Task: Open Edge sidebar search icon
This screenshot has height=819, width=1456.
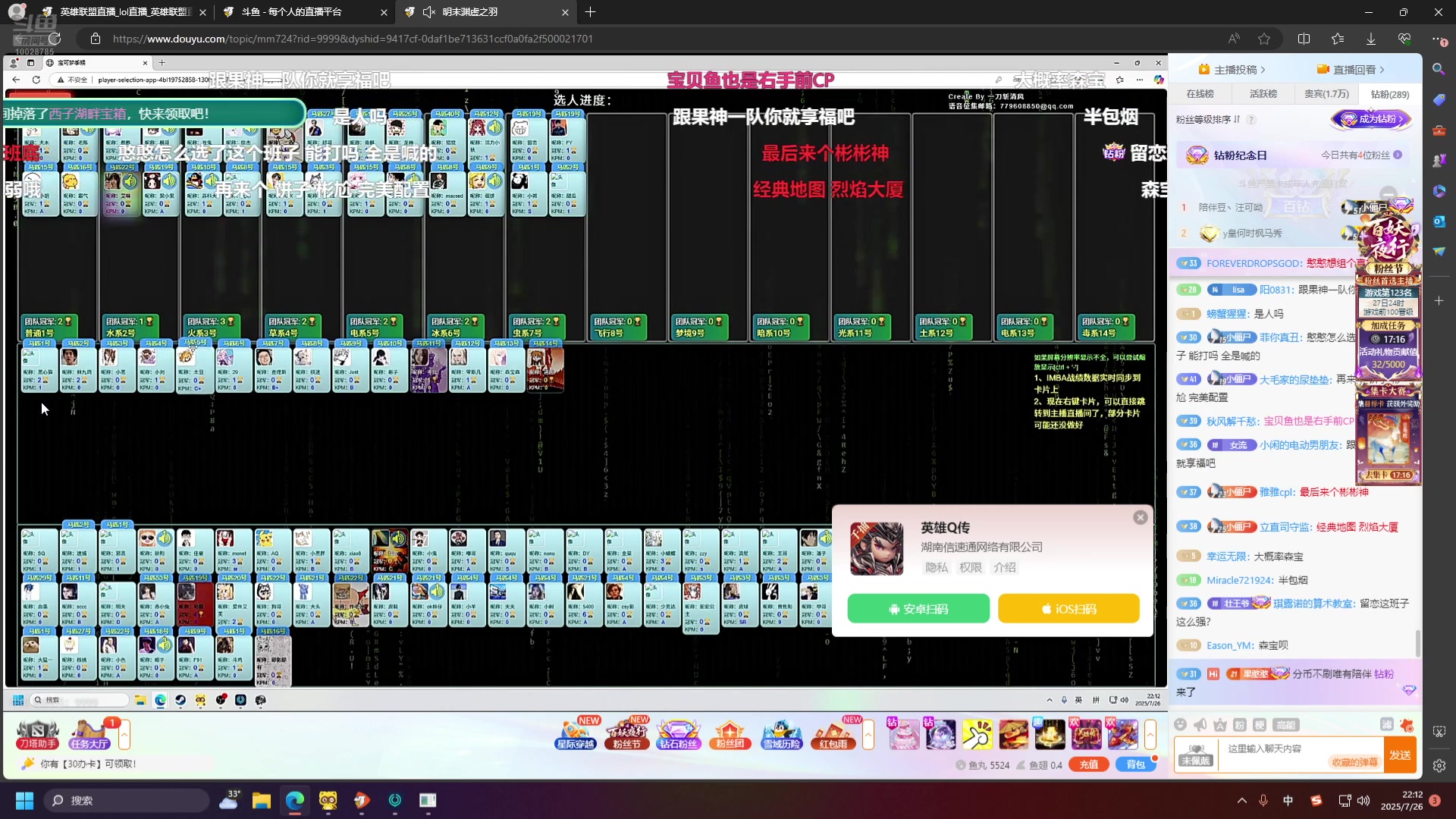Action: click(1439, 69)
